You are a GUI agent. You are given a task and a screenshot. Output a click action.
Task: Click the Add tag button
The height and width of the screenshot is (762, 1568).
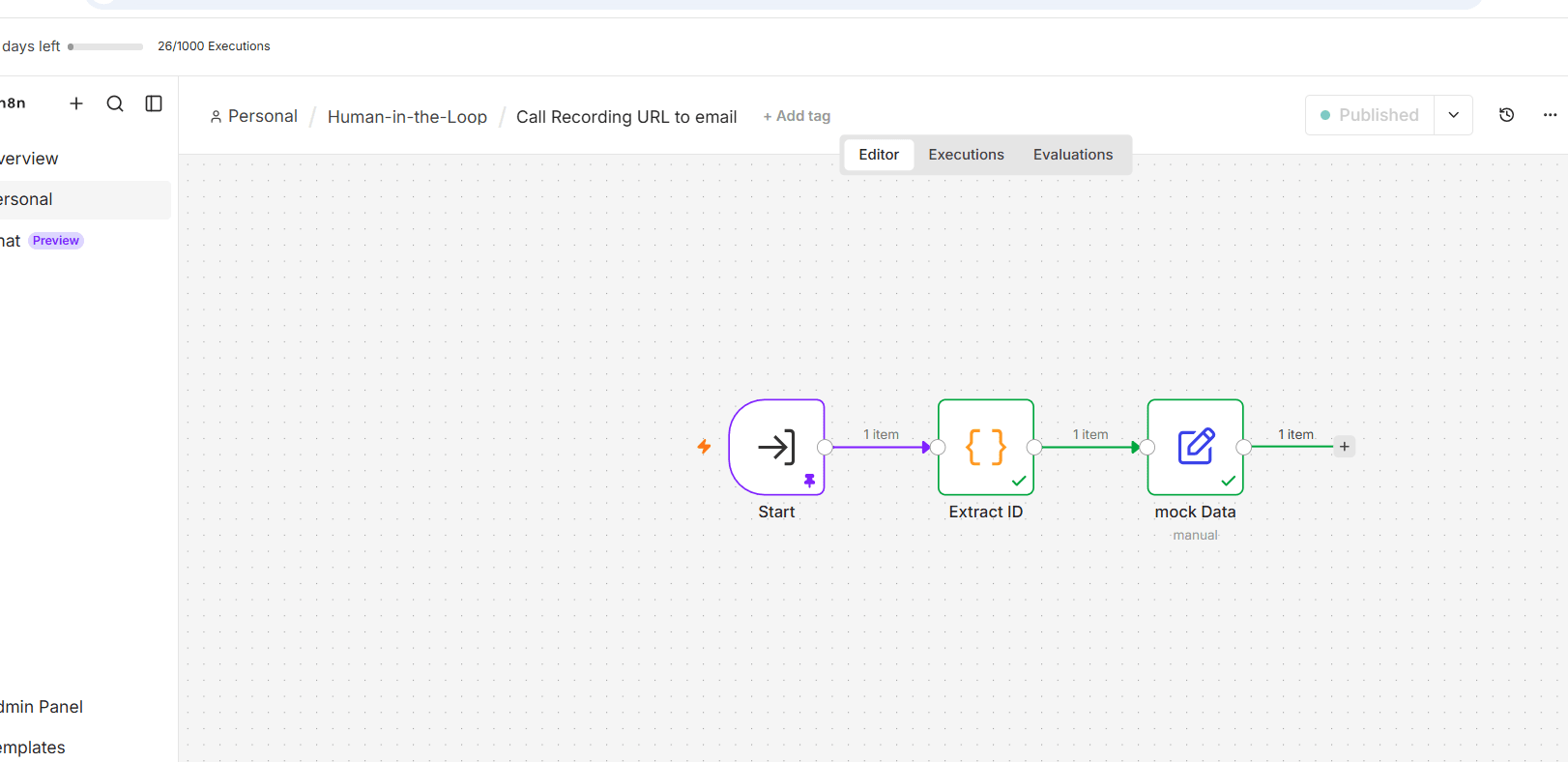[797, 116]
